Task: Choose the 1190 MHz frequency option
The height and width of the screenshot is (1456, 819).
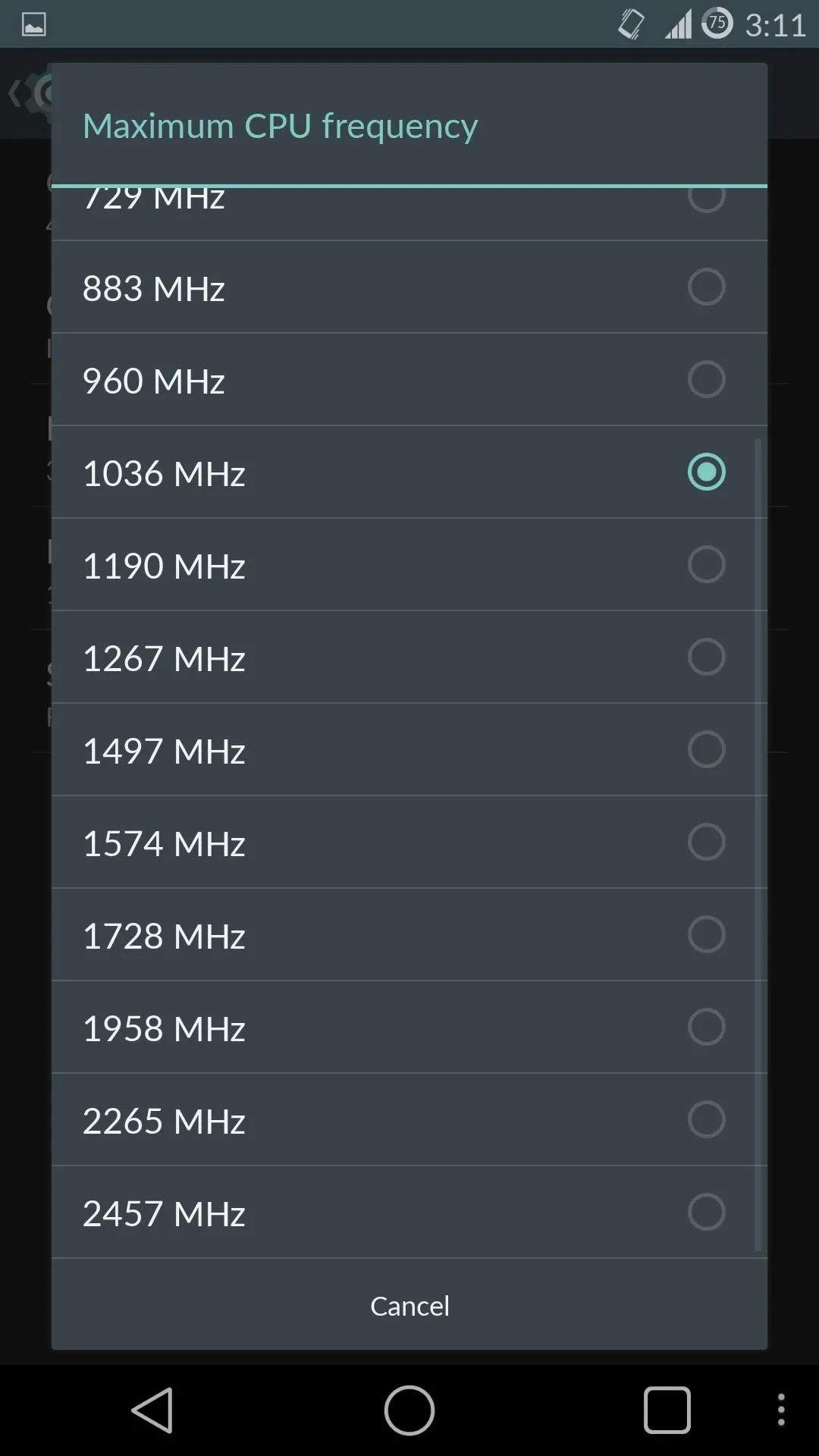Action: [x=409, y=565]
